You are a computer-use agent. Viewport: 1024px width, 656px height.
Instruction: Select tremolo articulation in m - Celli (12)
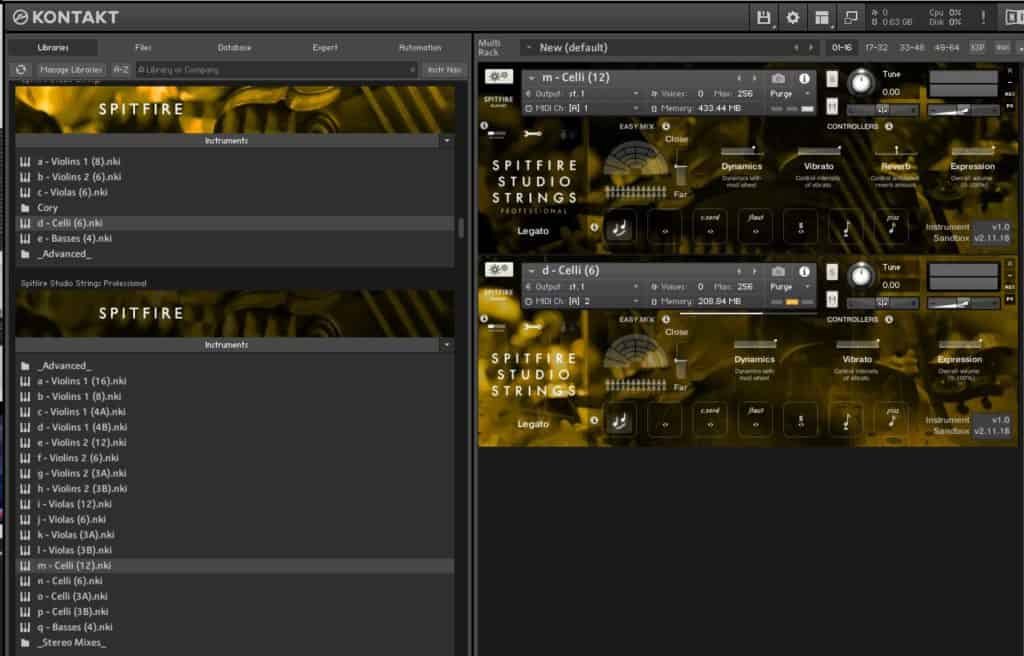click(801, 228)
